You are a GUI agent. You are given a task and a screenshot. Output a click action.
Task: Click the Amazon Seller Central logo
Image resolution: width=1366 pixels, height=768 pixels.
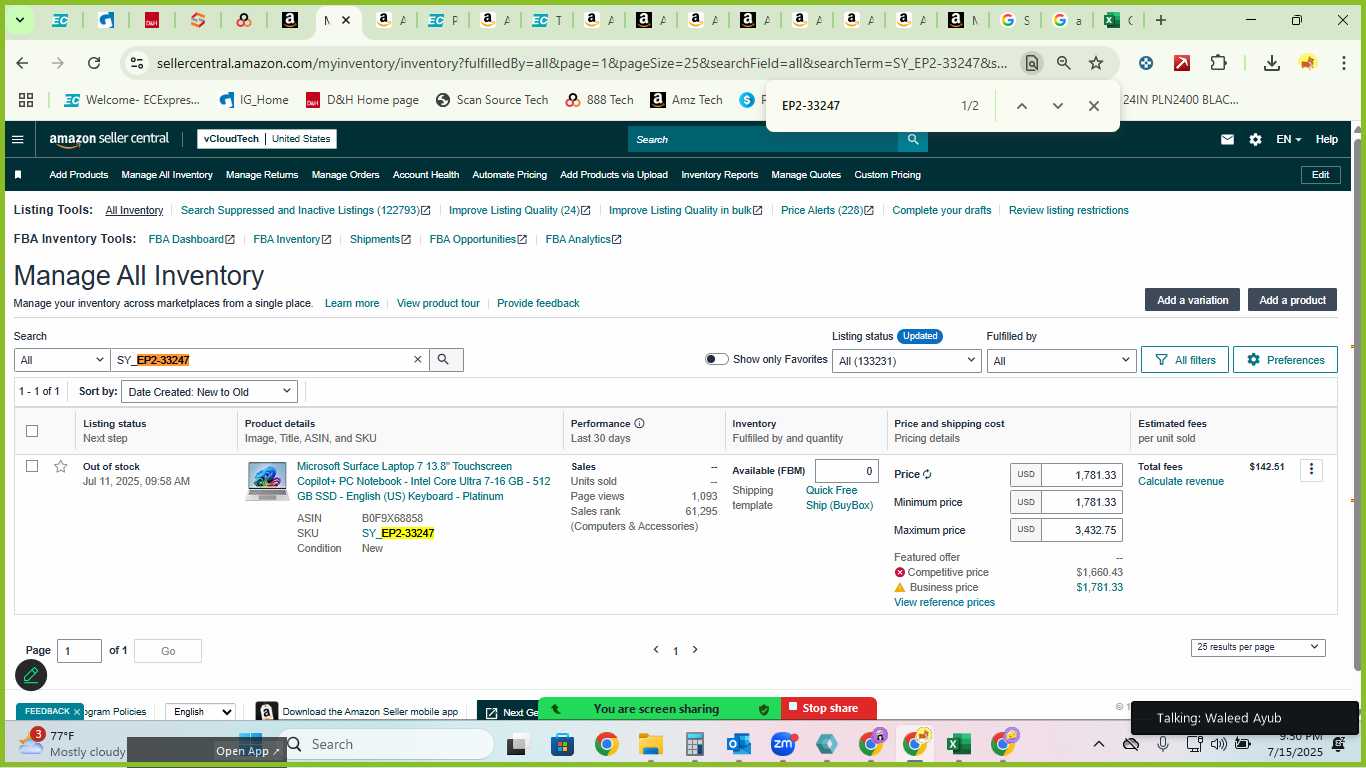(x=109, y=139)
